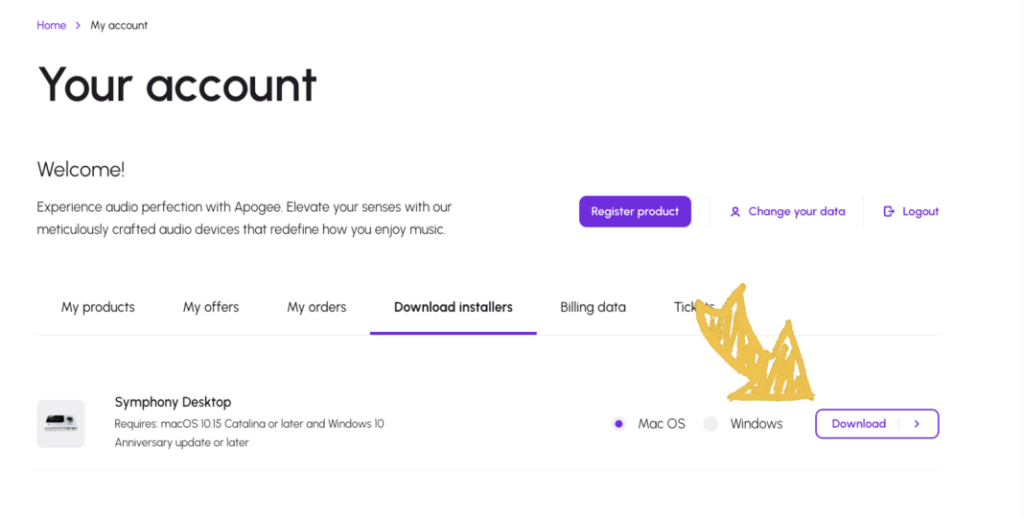Switch to the My products tab
The height and width of the screenshot is (519, 1024).
coord(98,307)
